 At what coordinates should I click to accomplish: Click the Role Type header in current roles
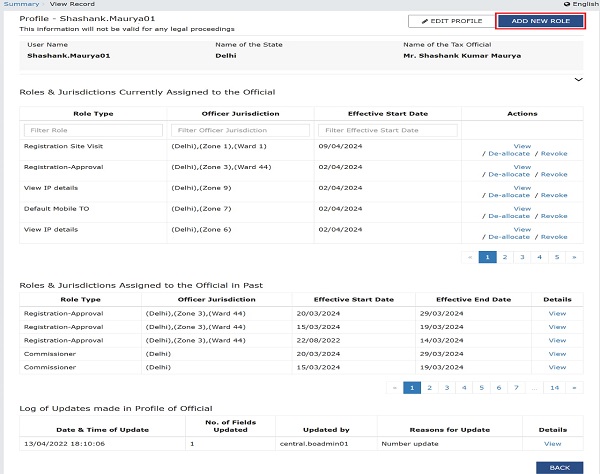pyautogui.click(x=93, y=114)
